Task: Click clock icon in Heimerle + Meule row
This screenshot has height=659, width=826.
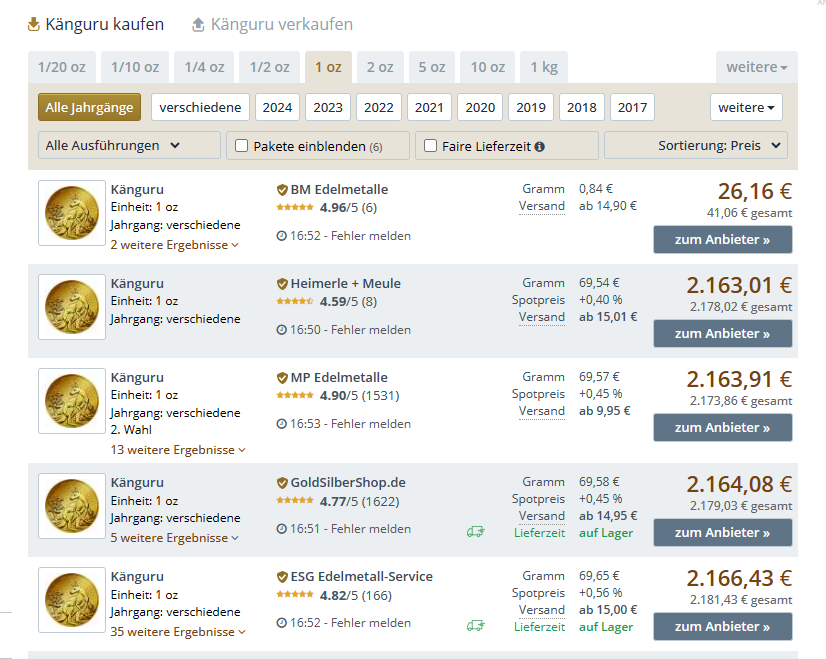Action: point(282,330)
